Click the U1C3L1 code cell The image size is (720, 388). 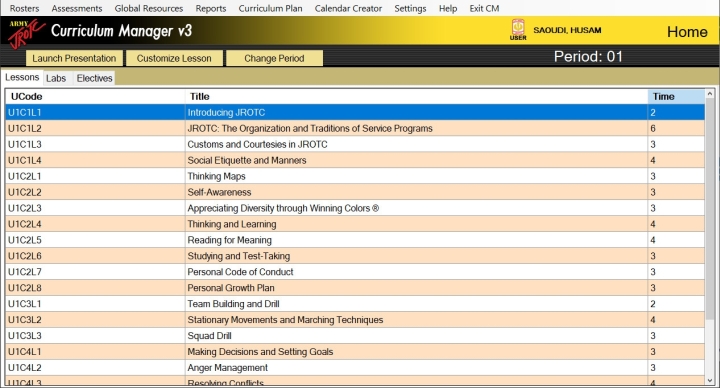pos(95,304)
